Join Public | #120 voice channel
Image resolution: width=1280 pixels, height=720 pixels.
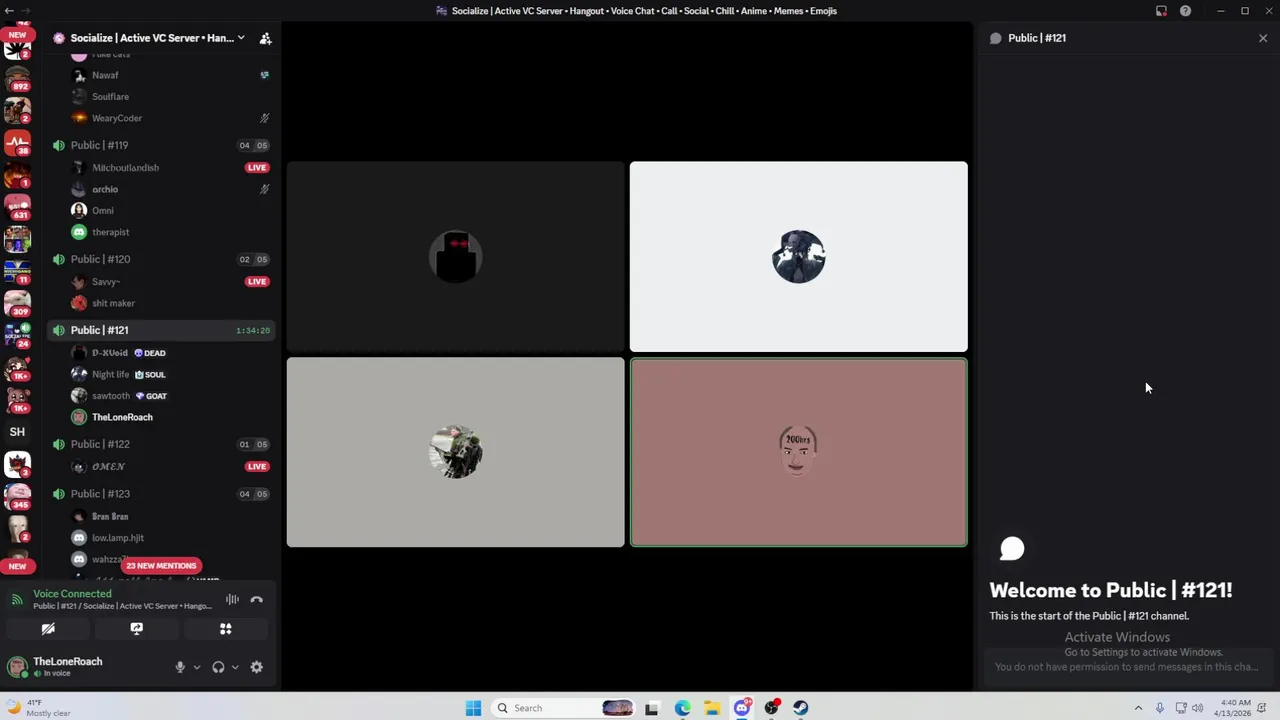pos(161,259)
